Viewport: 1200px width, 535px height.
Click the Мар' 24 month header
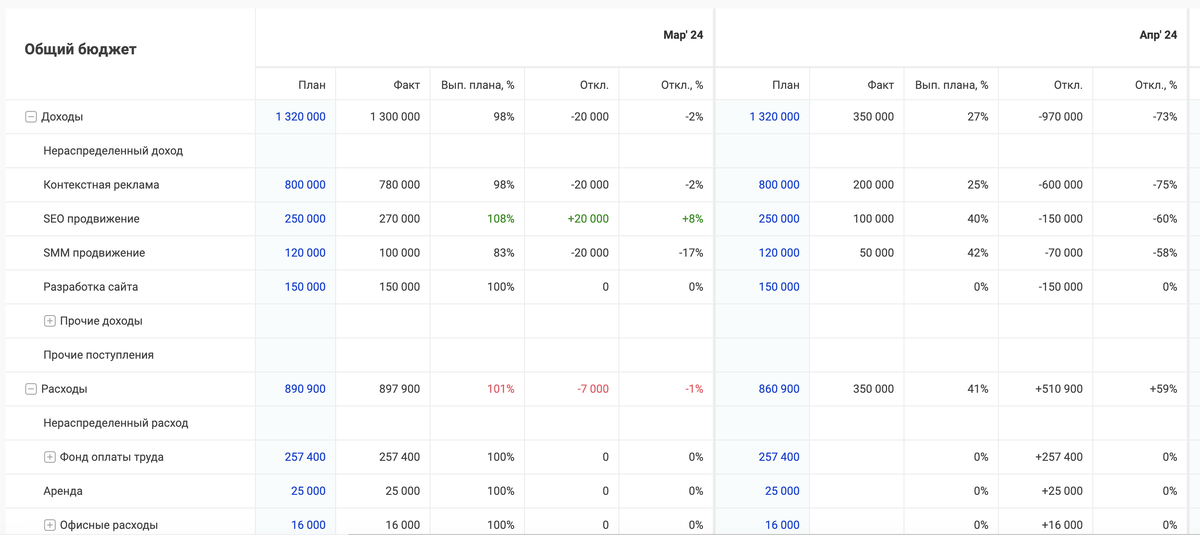click(x=683, y=35)
